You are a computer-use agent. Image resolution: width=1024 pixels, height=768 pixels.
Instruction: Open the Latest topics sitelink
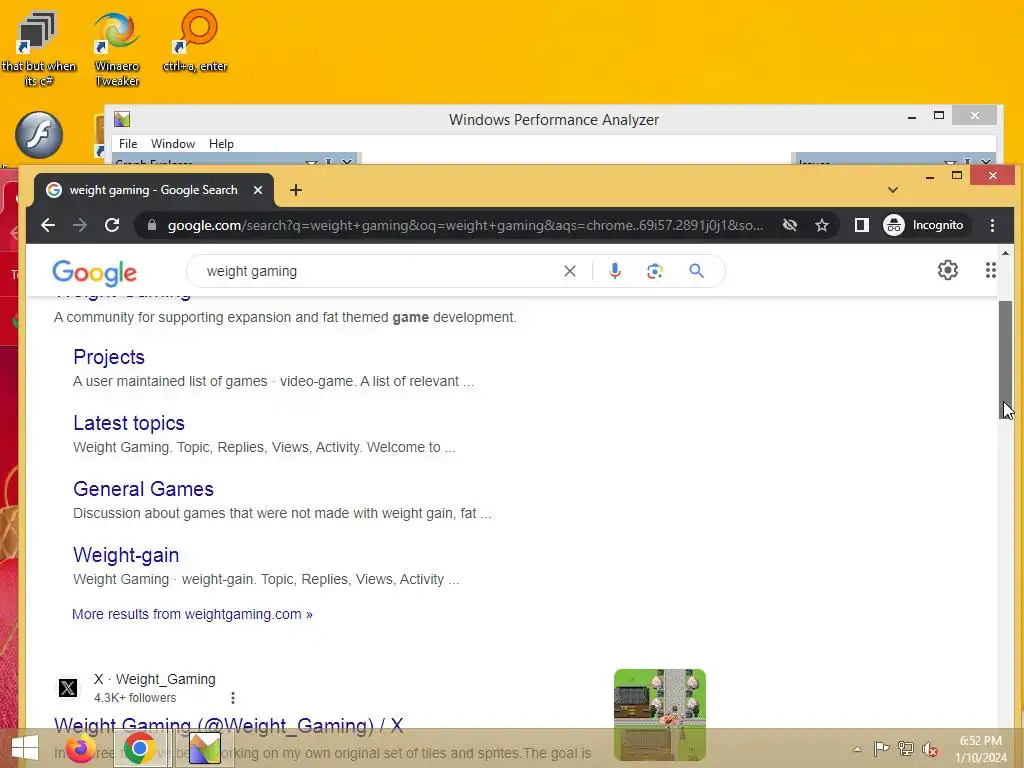coord(129,423)
